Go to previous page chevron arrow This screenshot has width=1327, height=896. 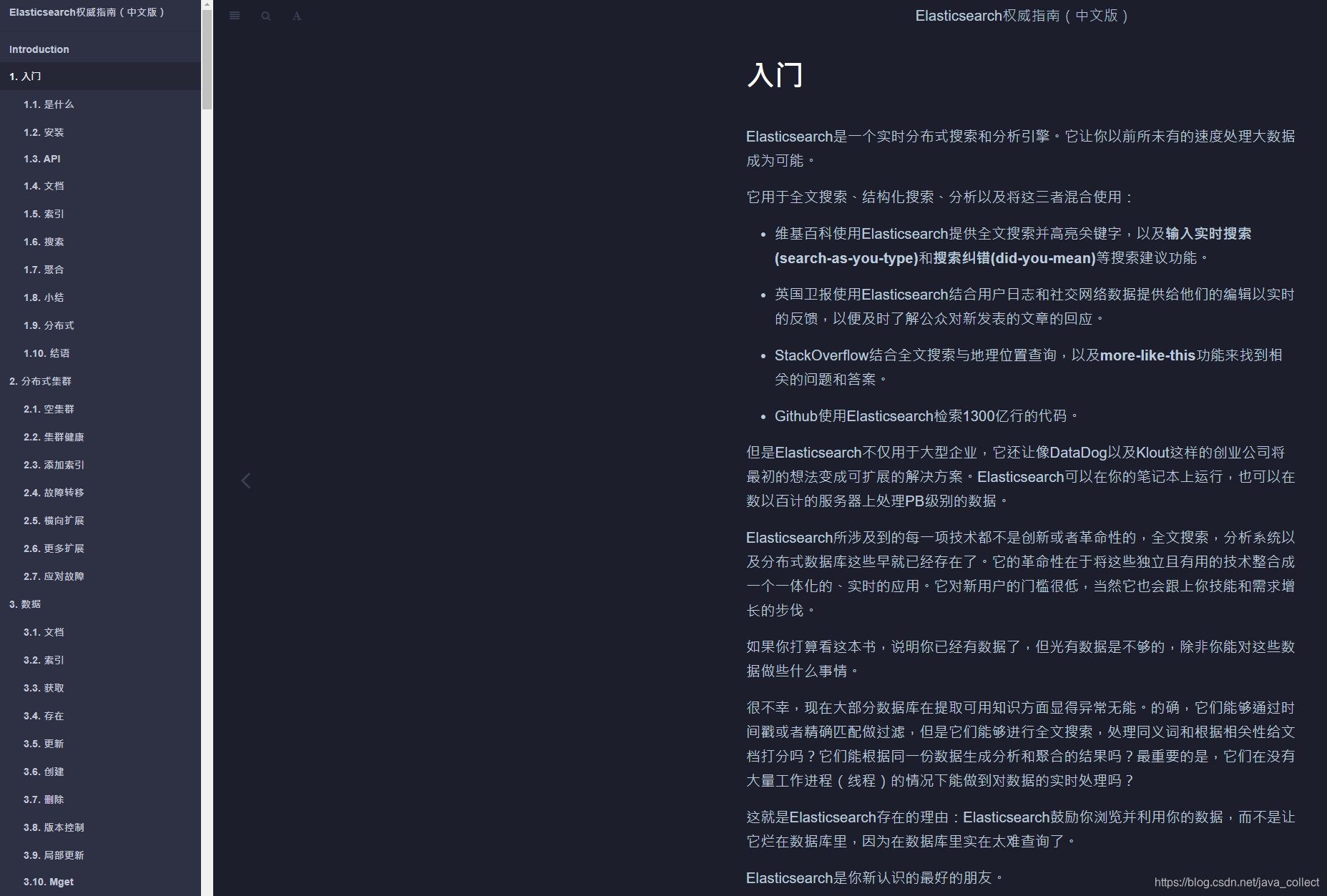pos(245,481)
